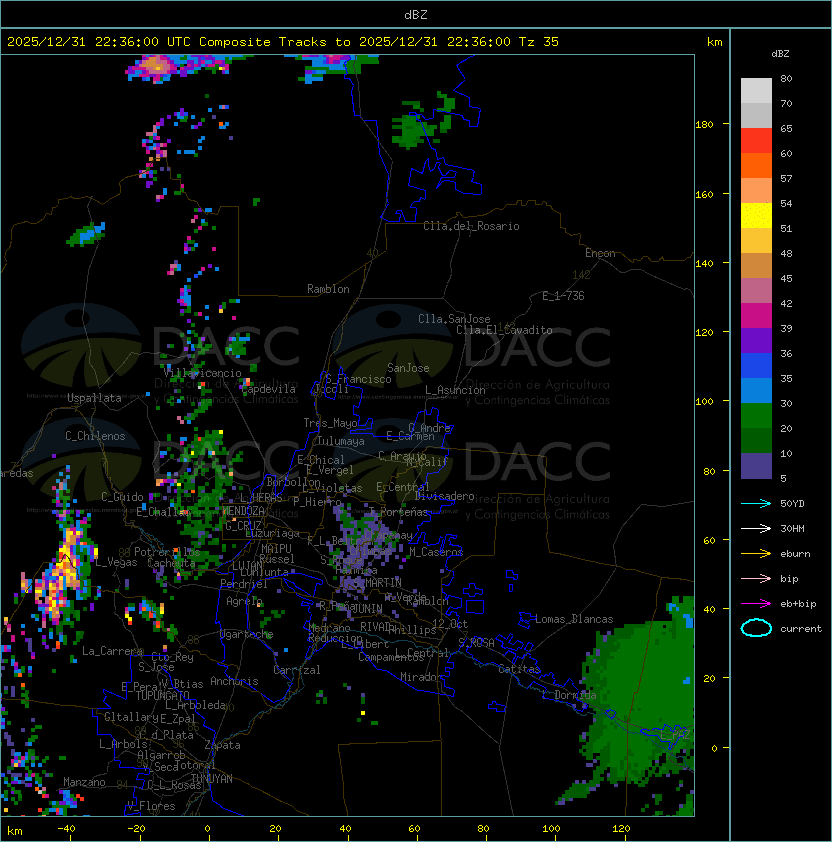Pick the magenta swatch of the dBZ scale
Screen dimensions: 832x842
pyautogui.click(x=756, y=316)
